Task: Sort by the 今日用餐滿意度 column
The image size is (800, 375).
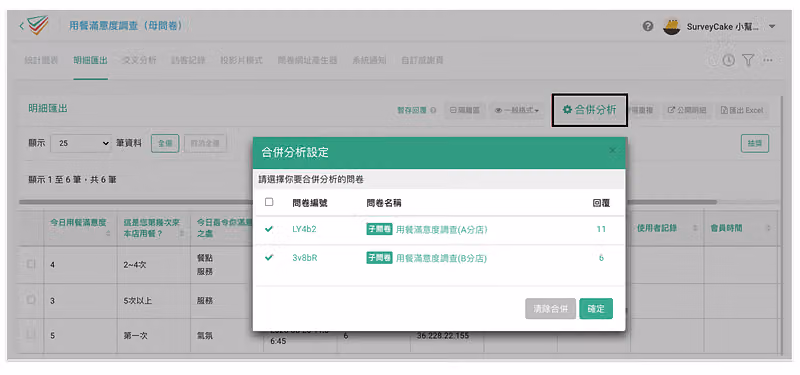Action: 80,228
